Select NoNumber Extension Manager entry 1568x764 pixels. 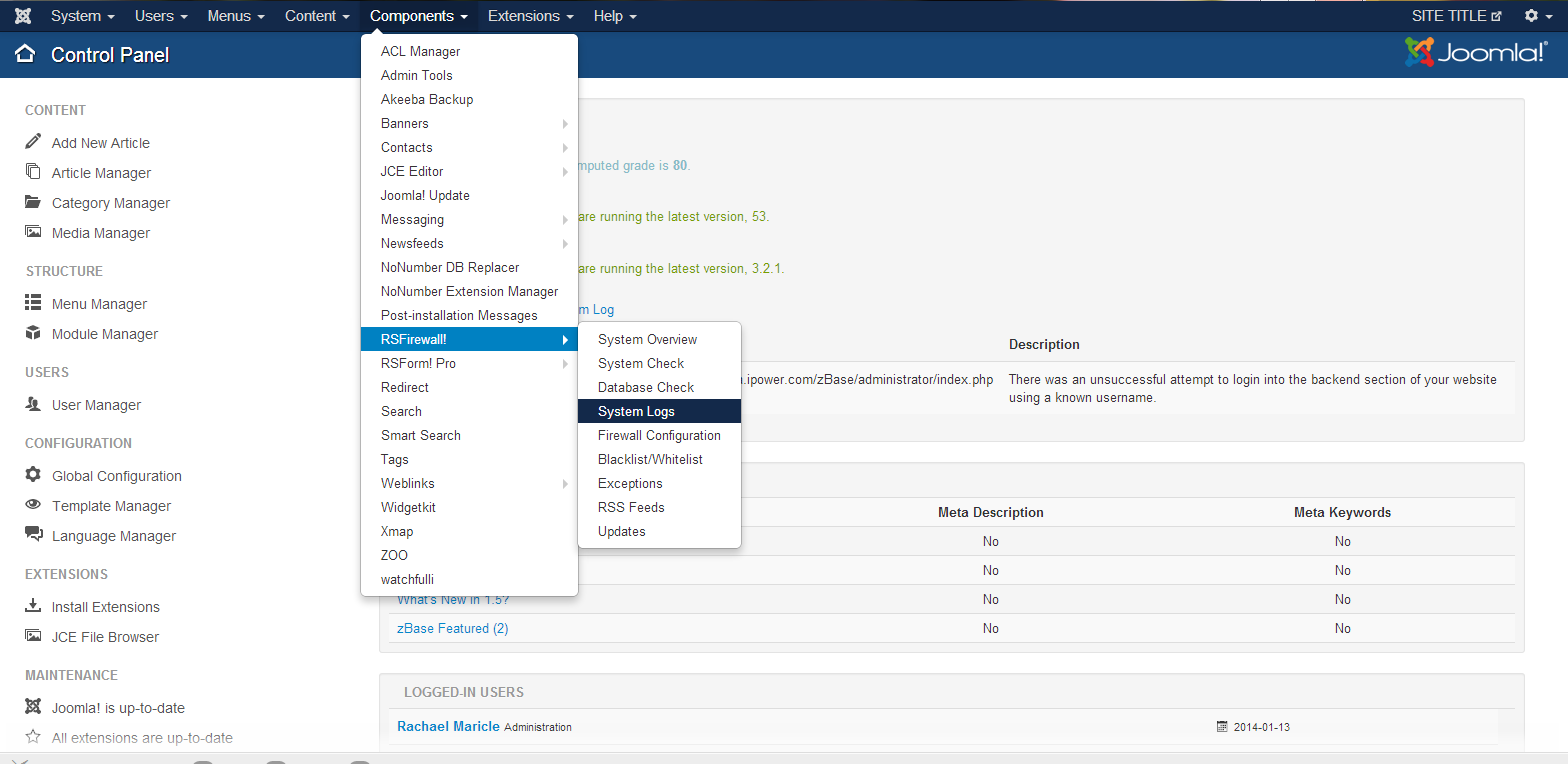tap(469, 291)
